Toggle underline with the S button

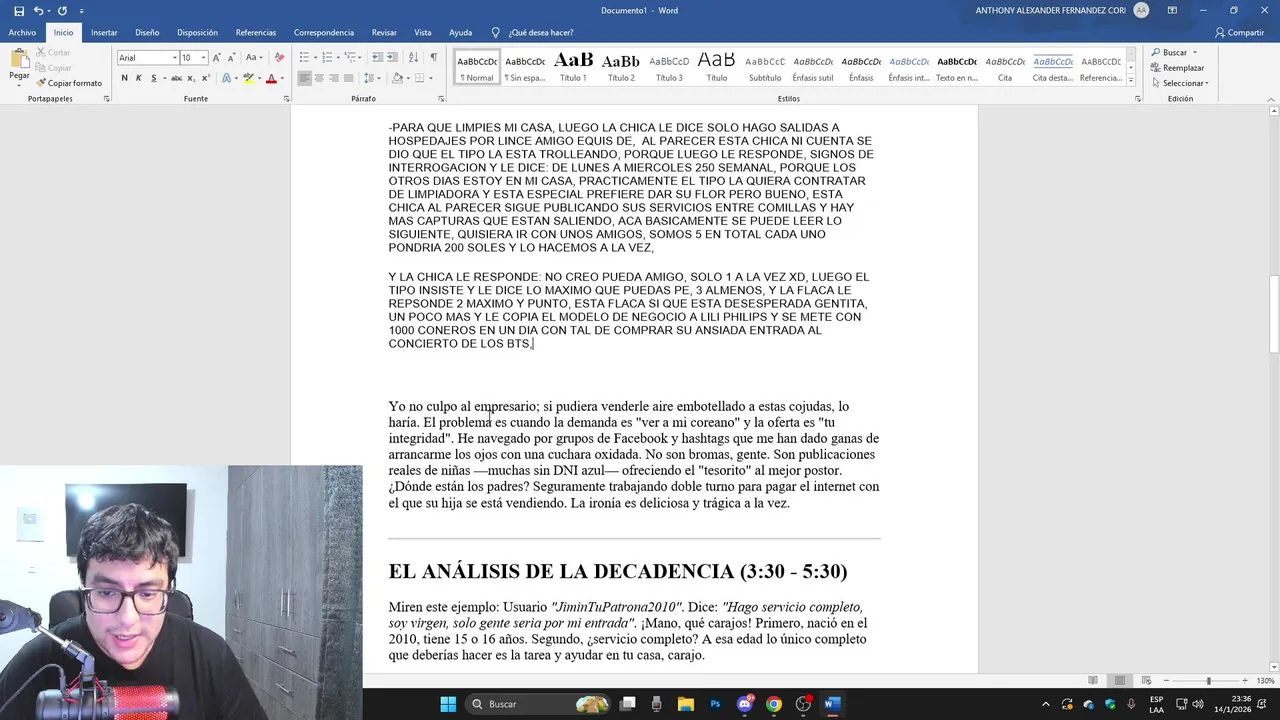153,78
